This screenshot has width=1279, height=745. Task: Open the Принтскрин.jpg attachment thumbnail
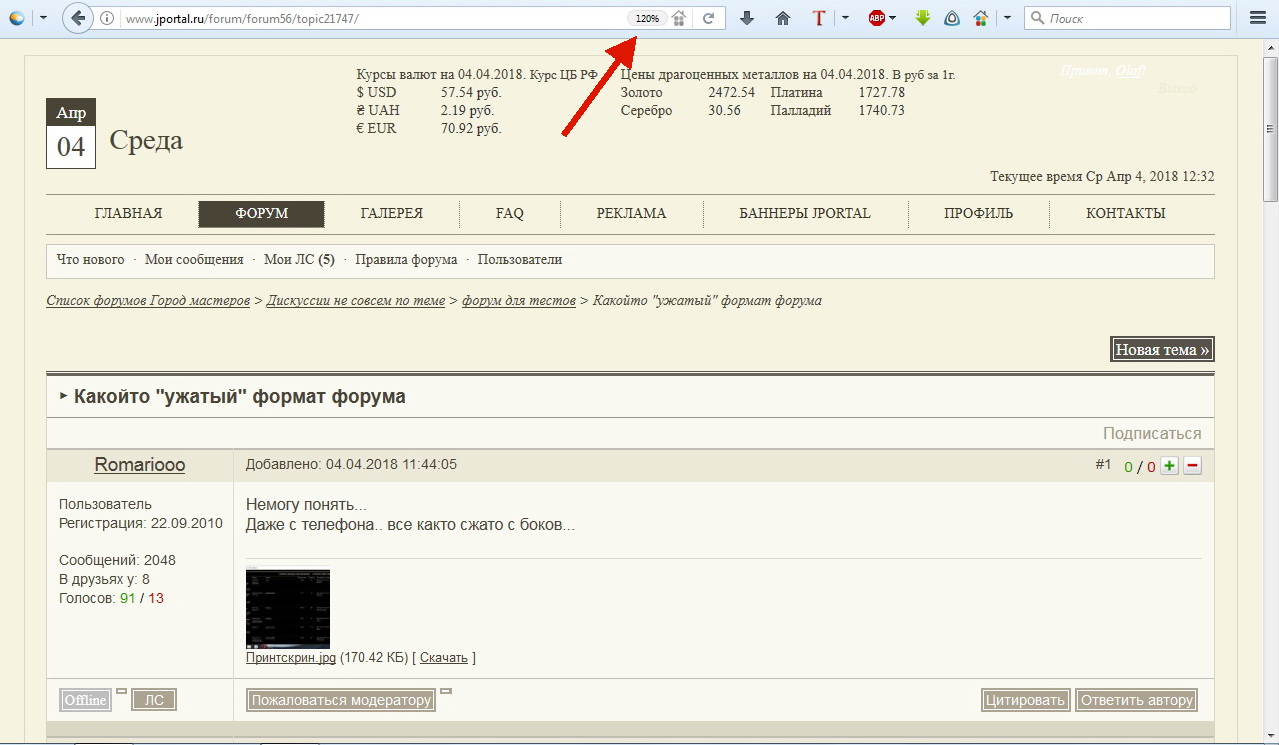tap(288, 609)
